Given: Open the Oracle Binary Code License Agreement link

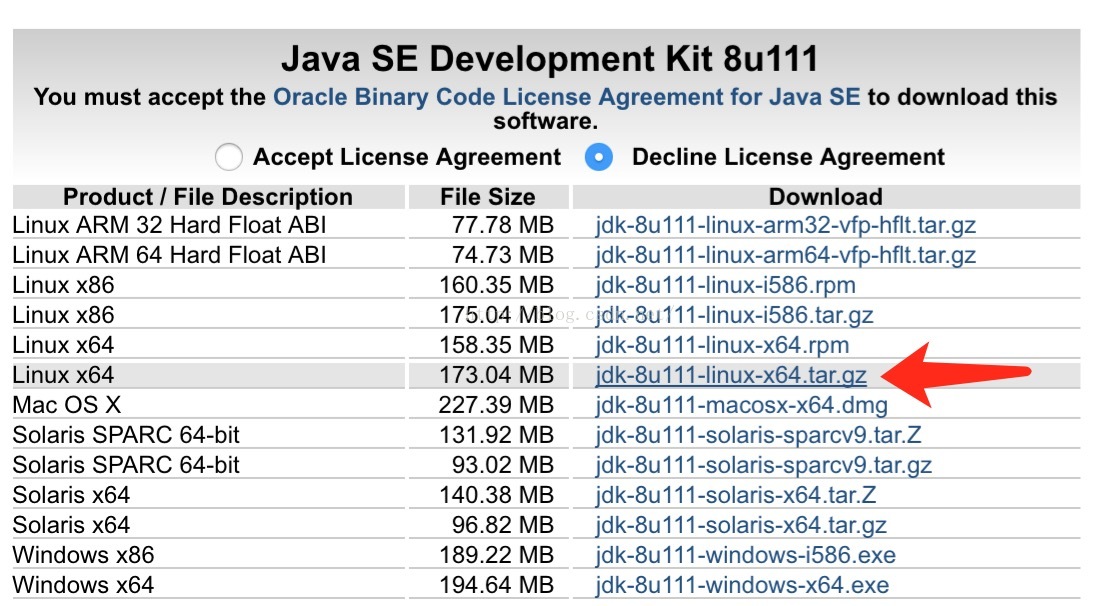Looking at the screenshot, I should click(566, 97).
